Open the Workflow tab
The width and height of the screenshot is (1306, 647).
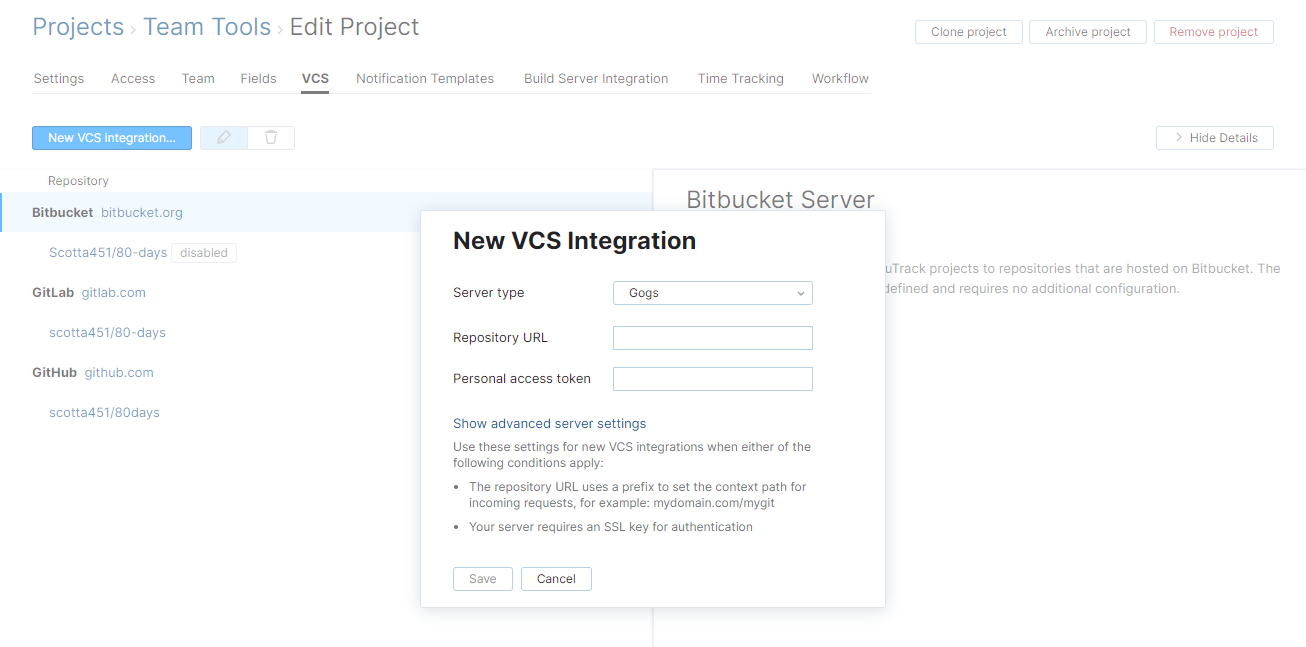[x=839, y=78]
